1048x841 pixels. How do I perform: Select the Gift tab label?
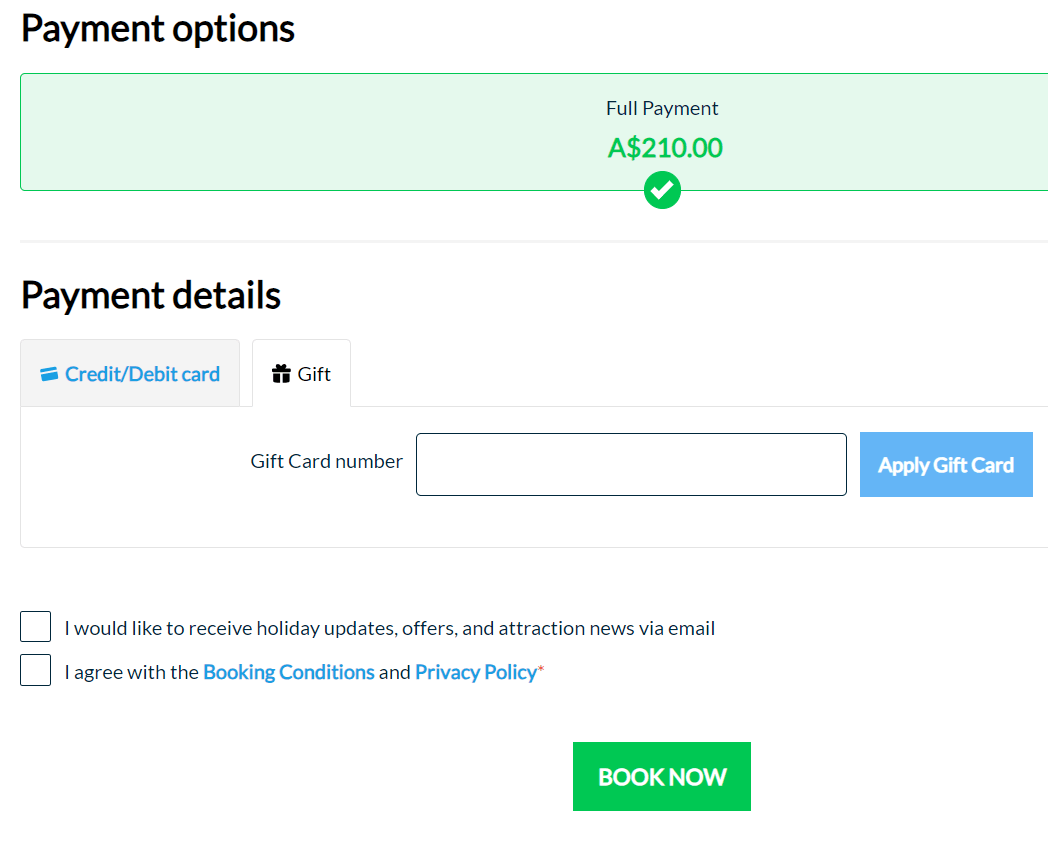coord(313,374)
